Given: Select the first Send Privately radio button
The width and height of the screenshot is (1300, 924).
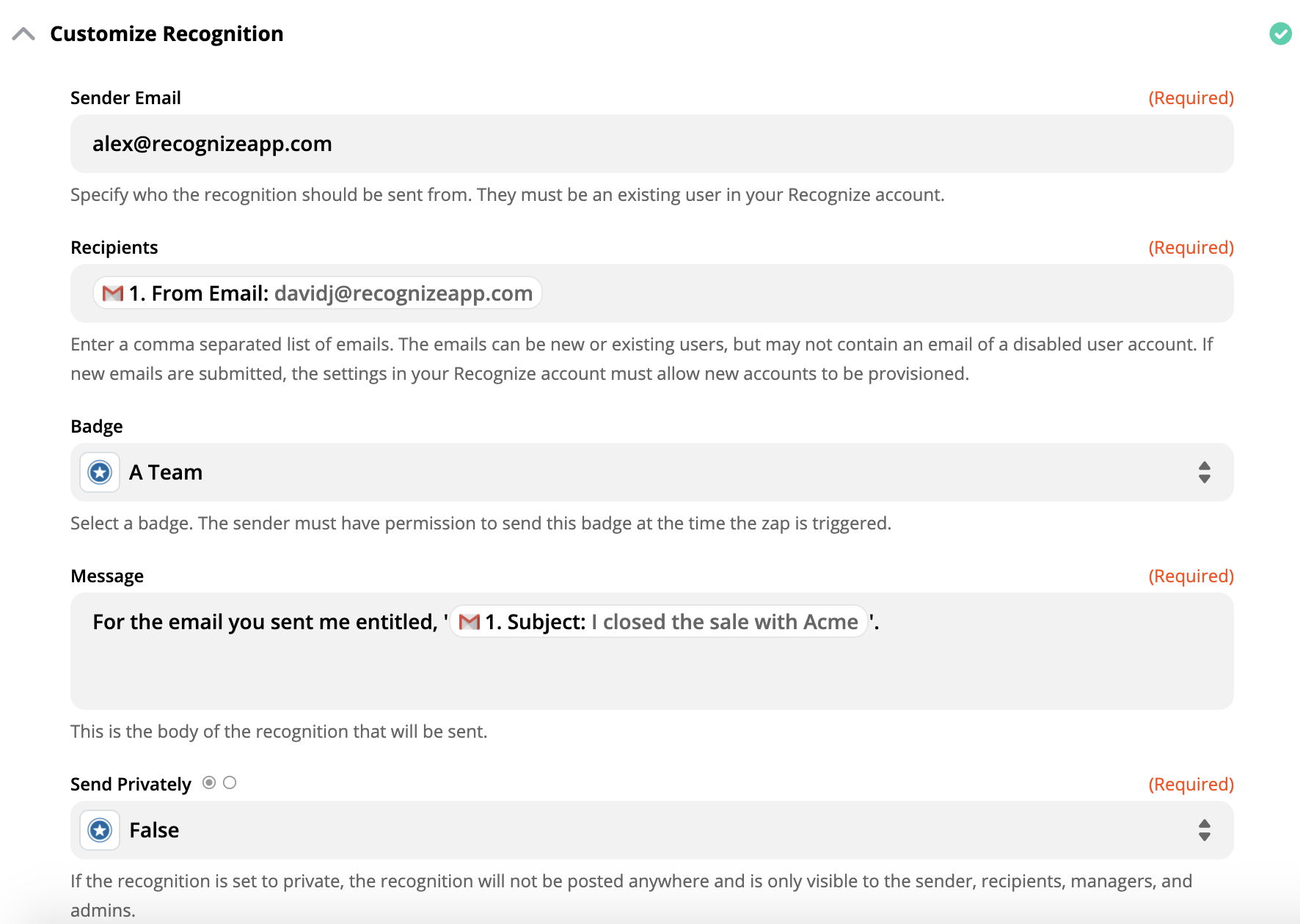Looking at the screenshot, I should (x=209, y=782).
